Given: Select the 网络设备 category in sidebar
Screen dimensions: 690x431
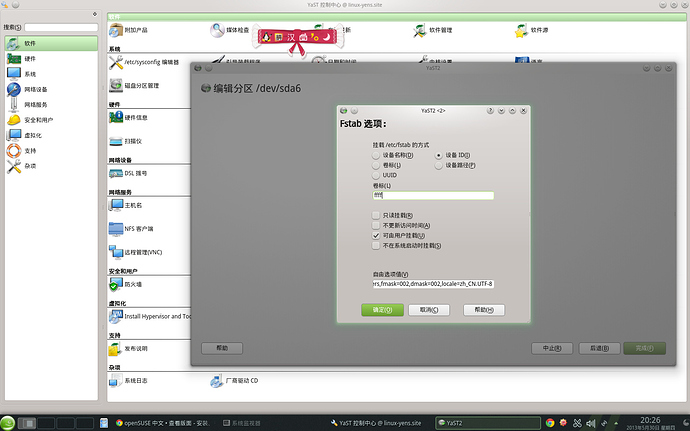Looking at the screenshot, I should (51, 89).
